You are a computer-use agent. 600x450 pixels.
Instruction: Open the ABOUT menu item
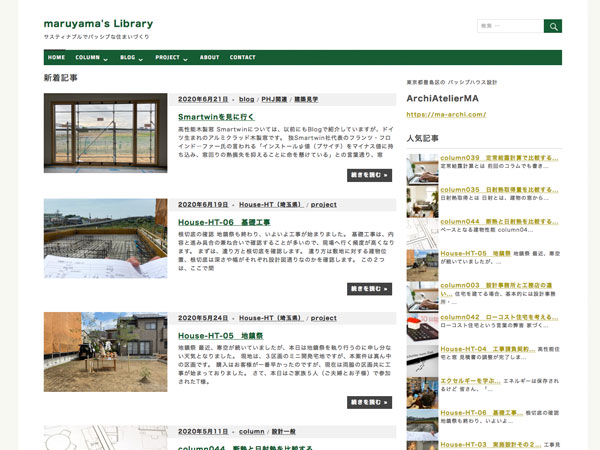click(209, 57)
